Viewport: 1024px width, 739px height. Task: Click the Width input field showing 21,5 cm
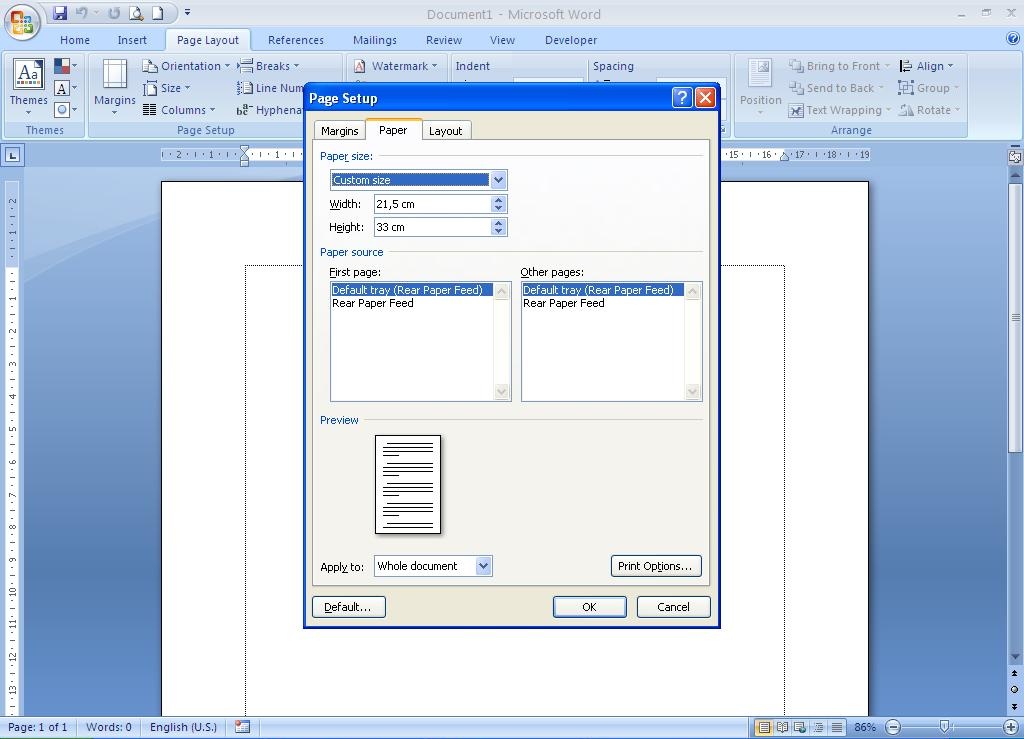tap(430, 203)
